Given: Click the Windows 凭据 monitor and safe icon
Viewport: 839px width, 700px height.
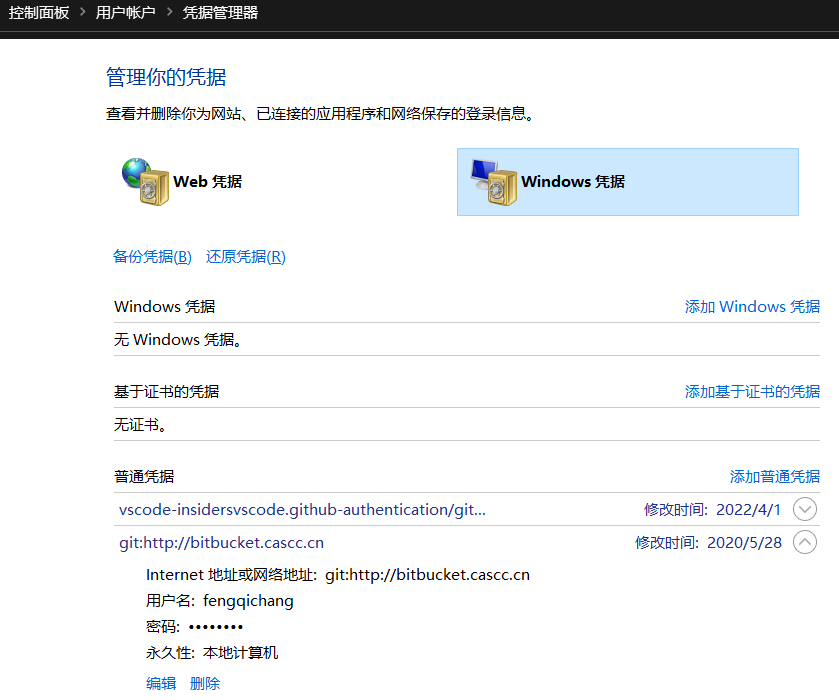Looking at the screenshot, I should pyautogui.click(x=494, y=181).
